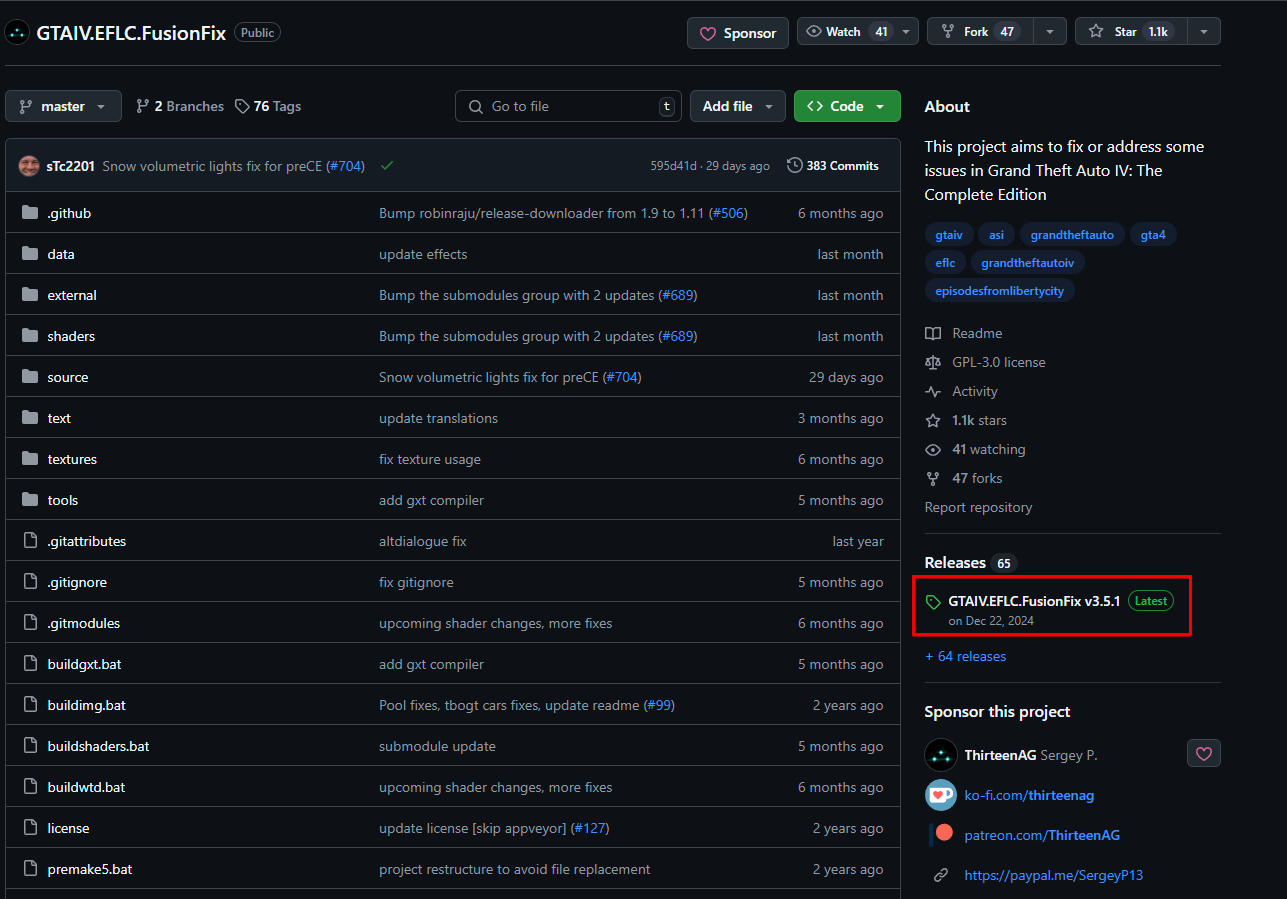Open the master branch selector dropdown
The width and height of the screenshot is (1287, 899).
click(x=63, y=106)
